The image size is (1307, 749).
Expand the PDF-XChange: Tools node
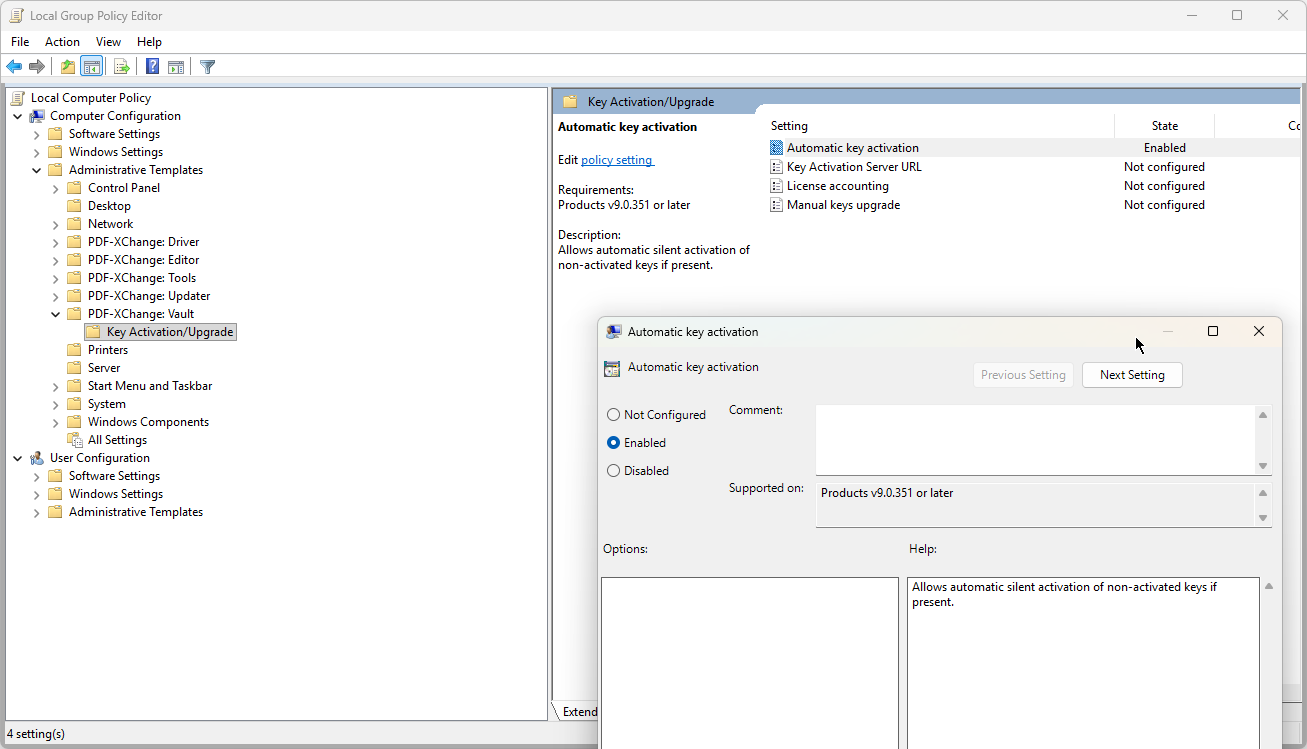(x=56, y=278)
